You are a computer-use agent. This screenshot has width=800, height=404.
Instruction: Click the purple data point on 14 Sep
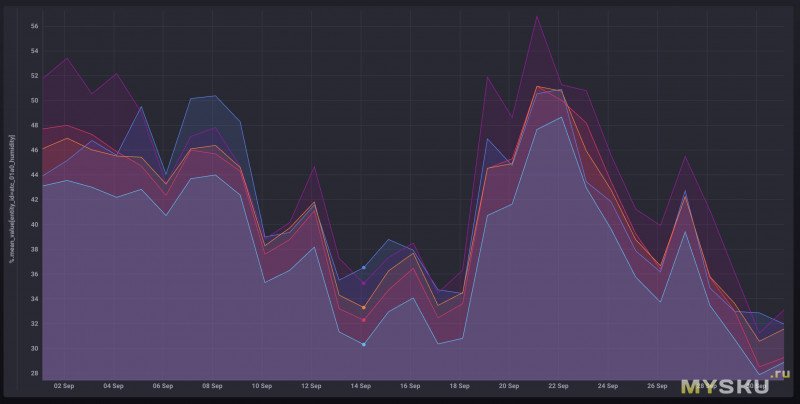tap(363, 283)
